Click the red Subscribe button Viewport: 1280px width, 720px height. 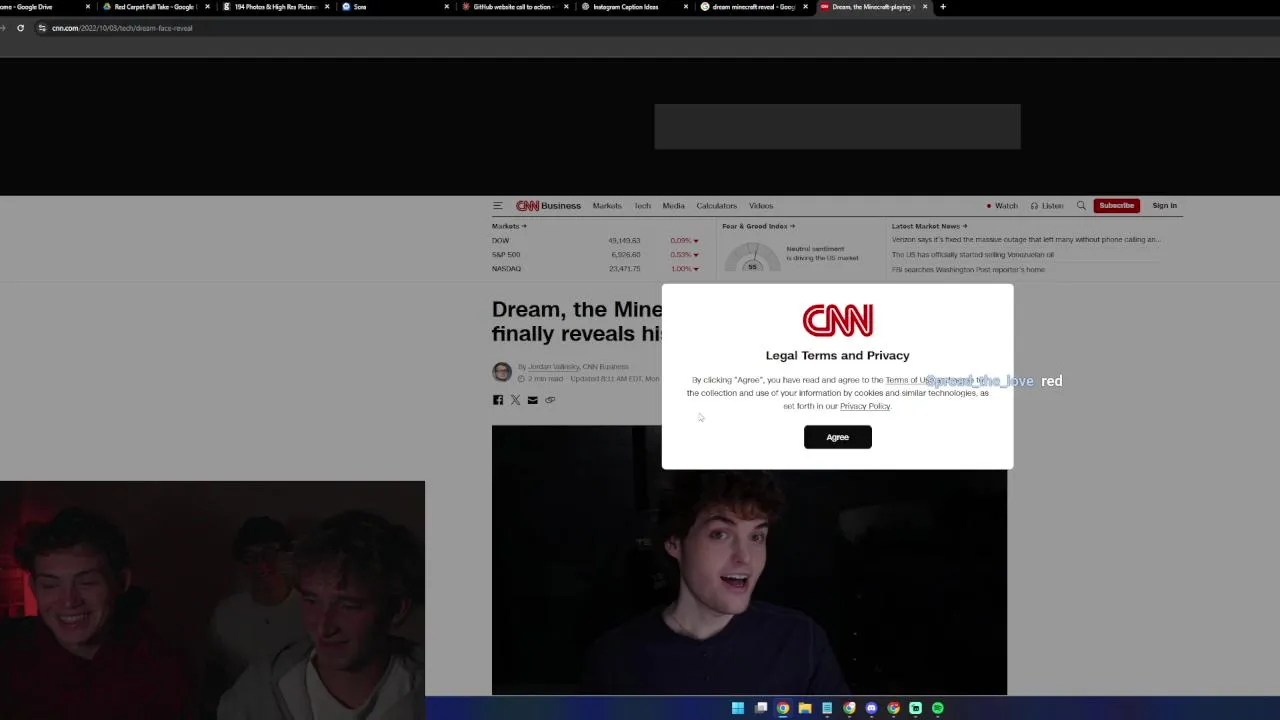tap(1116, 206)
